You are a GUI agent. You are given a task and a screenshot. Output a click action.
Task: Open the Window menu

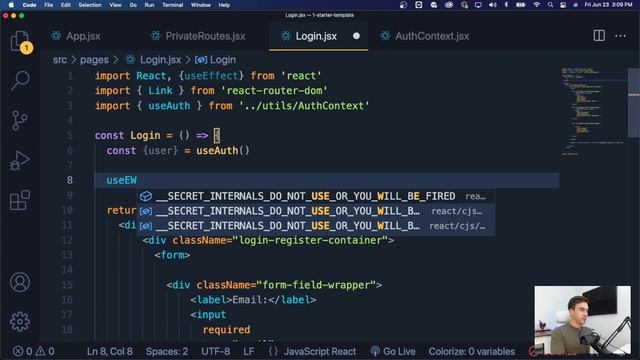[201, 5]
